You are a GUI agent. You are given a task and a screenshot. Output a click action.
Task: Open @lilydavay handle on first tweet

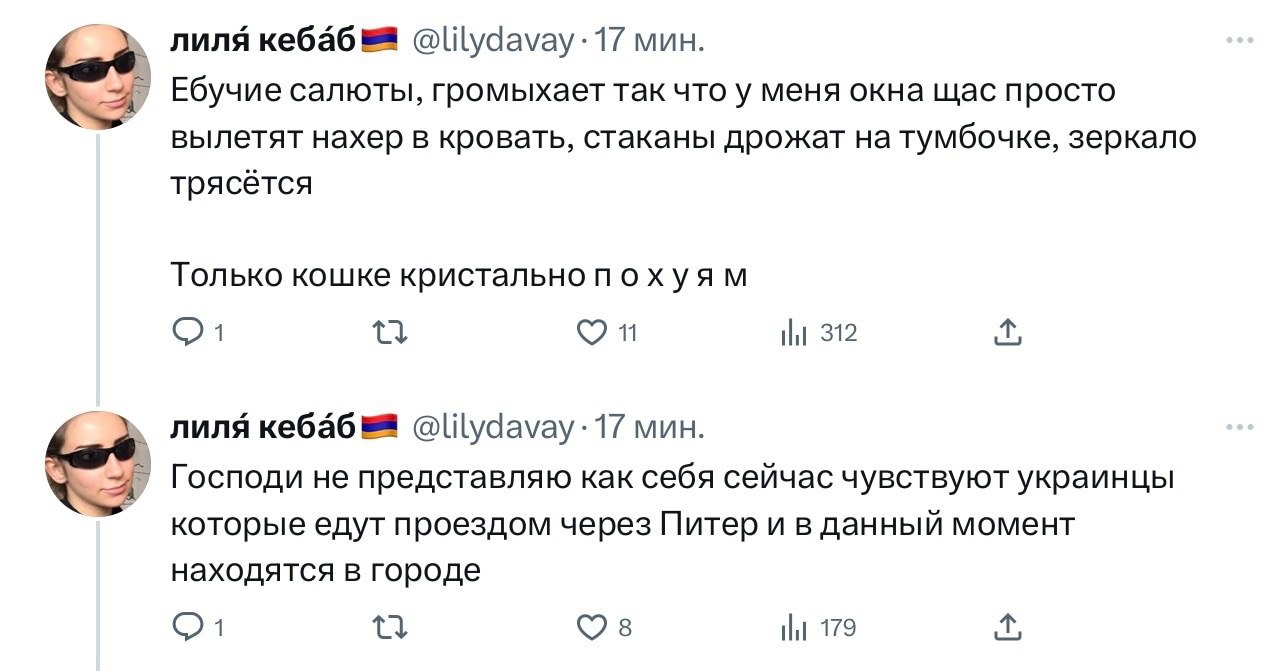[x=494, y=40]
